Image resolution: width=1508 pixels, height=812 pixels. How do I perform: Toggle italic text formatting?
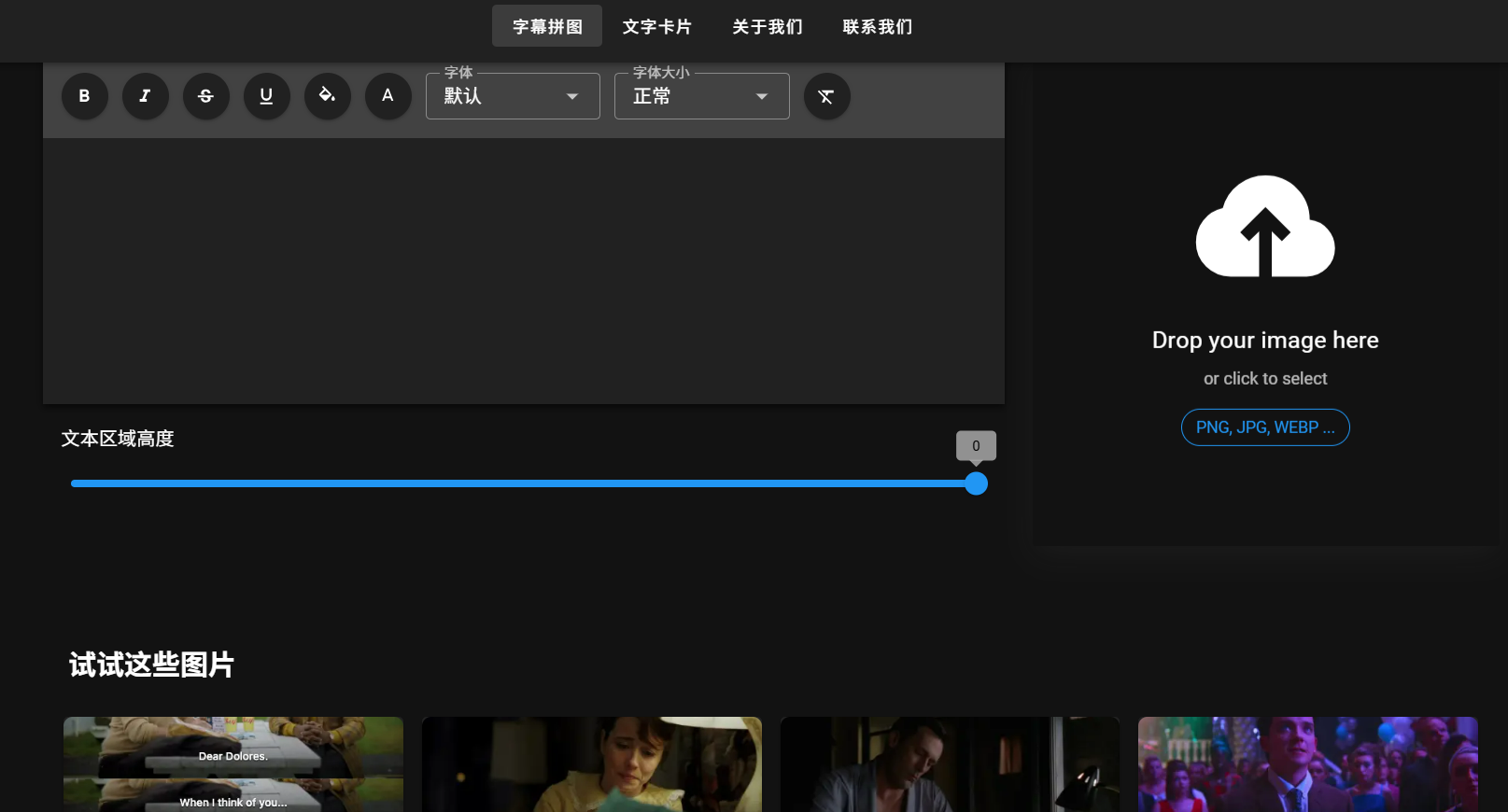146,96
